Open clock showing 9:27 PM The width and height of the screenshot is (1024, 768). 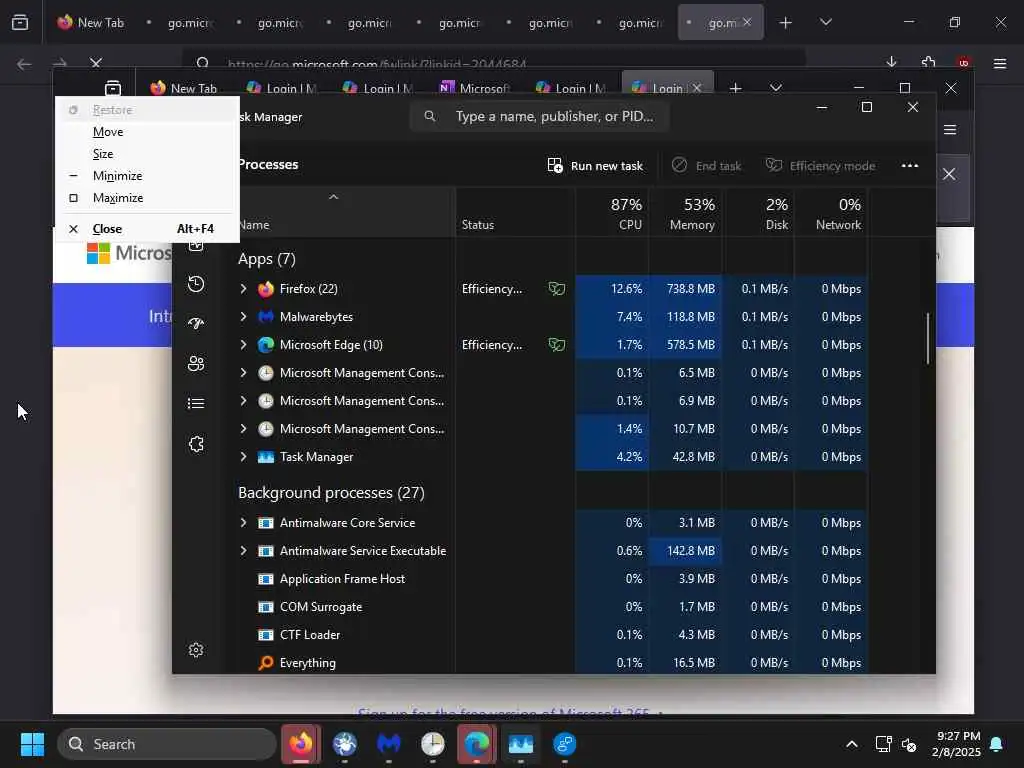pyautogui.click(x=956, y=744)
